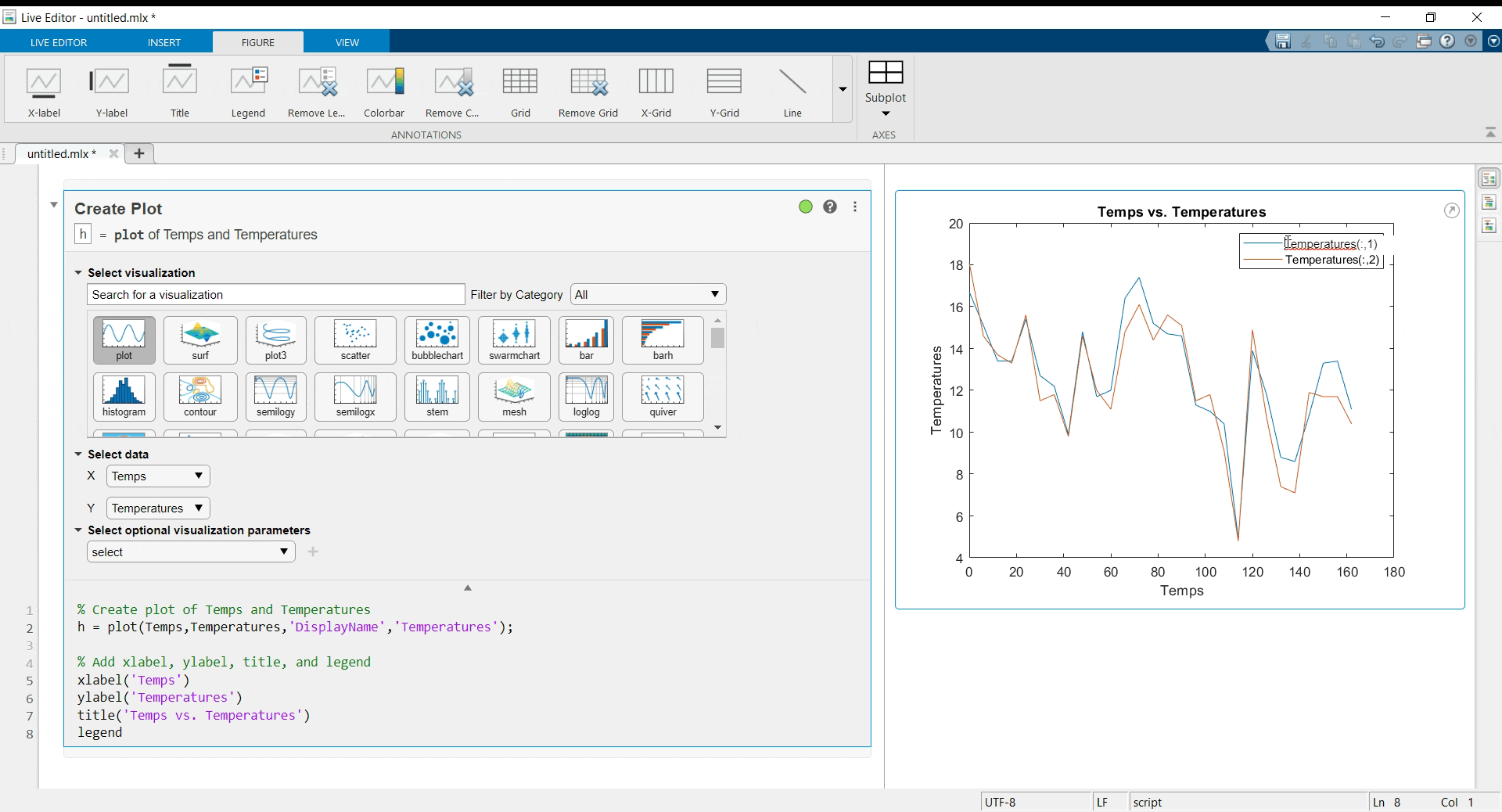Click the Undo icon in quick access toolbar
Viewport: 1502px width, 812px height.
[x=1378, y=41]
